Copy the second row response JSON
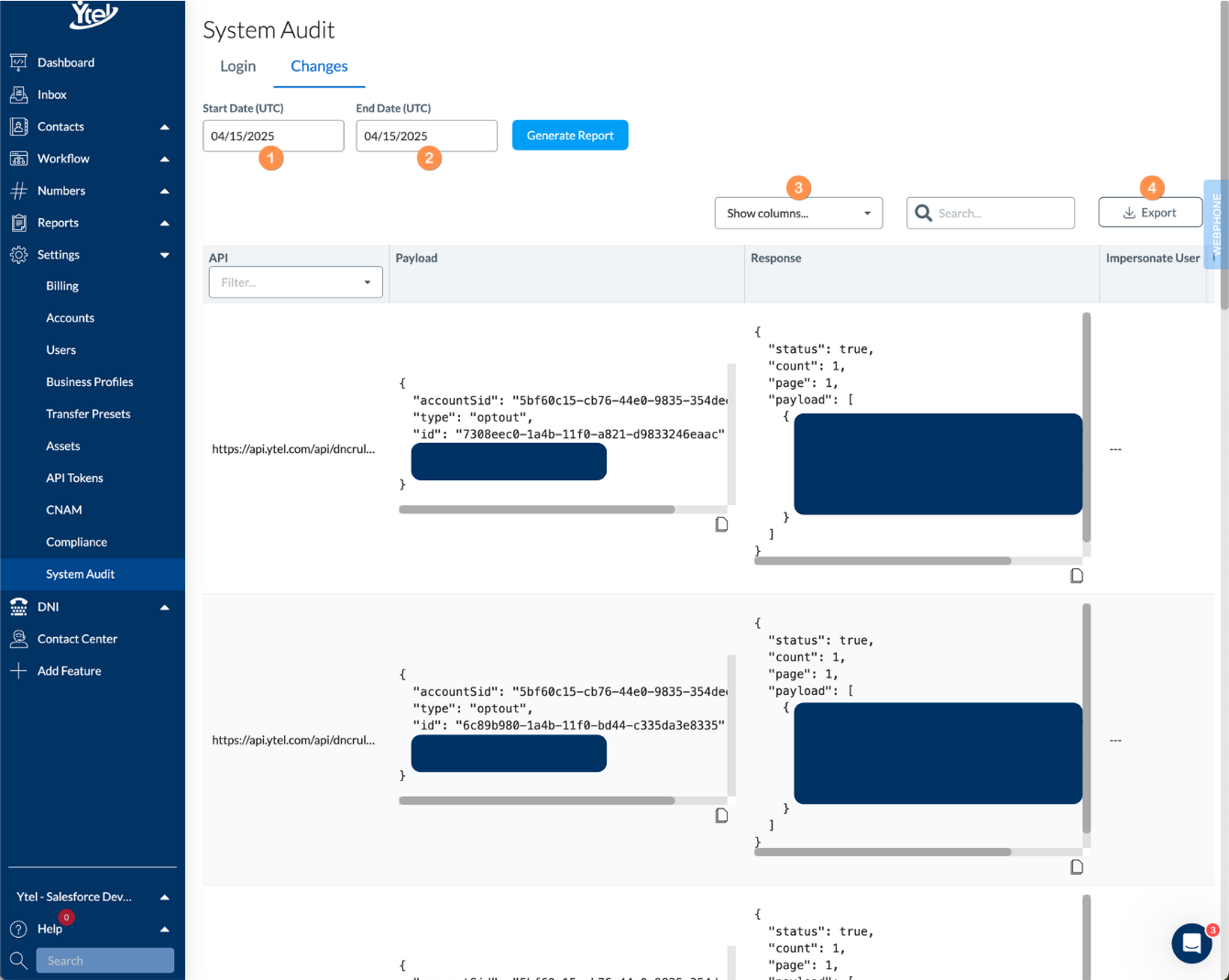1229x980 pixels. point(1077,866)
